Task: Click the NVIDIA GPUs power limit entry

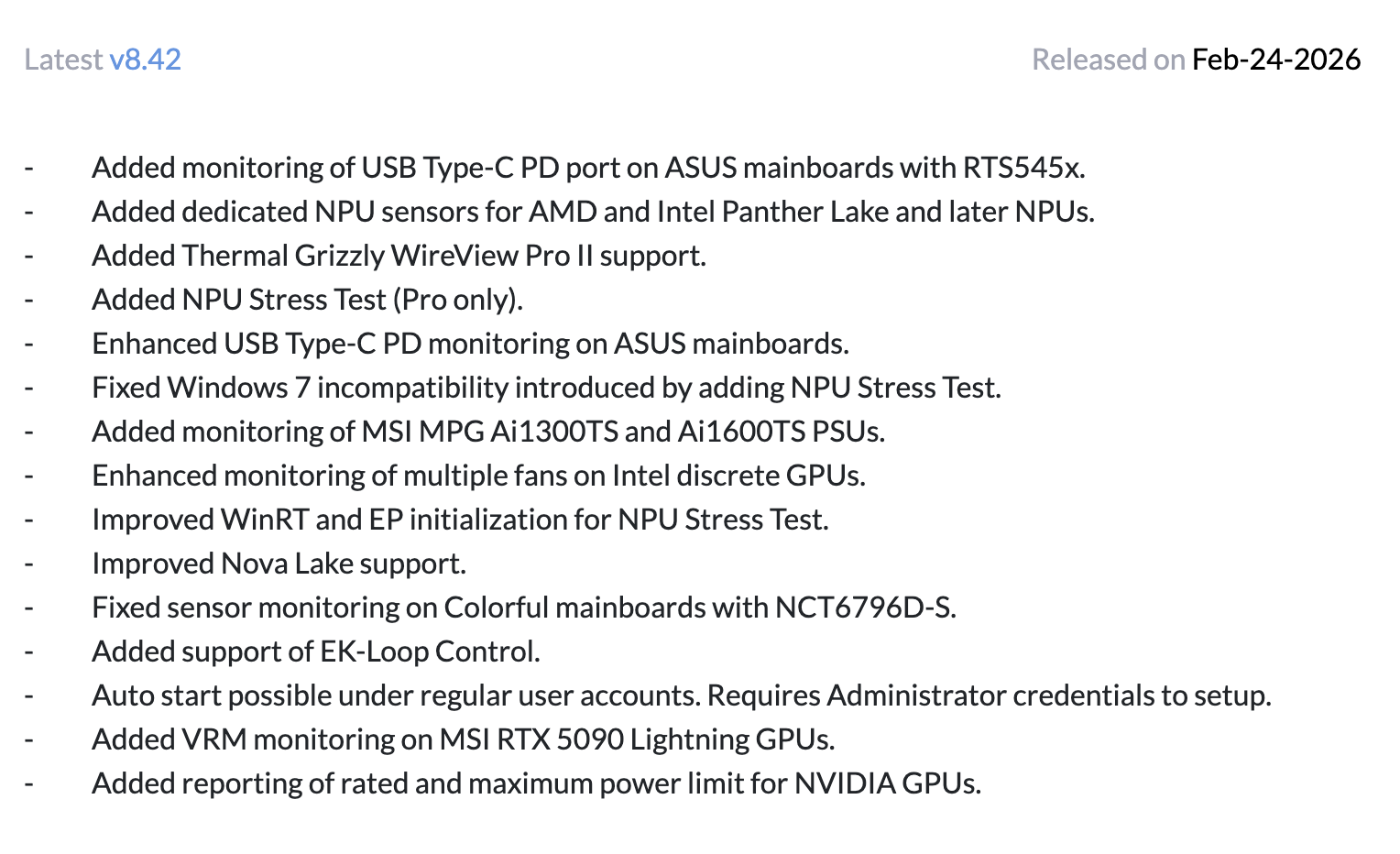Action: (x=536, y=783)
